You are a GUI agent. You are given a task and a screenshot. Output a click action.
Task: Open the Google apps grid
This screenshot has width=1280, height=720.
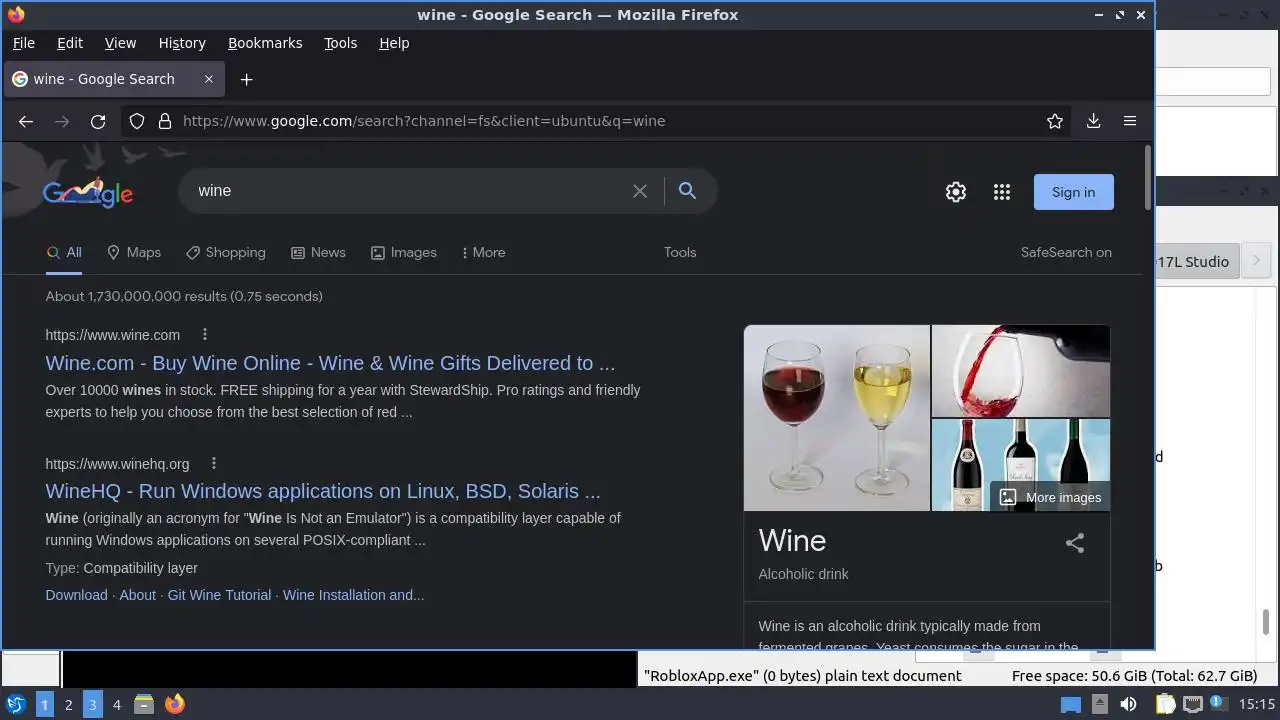(x=1002, y=192)
